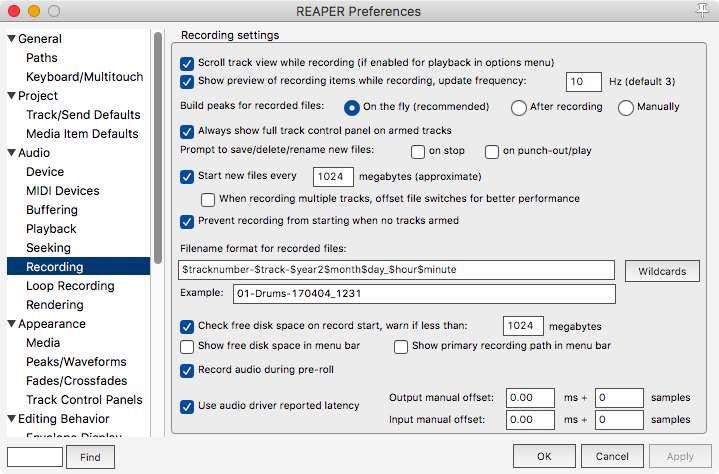Click the preferences tree scrollbar
Viewport: 719px width, 474px height.
[x=158, y=148]
